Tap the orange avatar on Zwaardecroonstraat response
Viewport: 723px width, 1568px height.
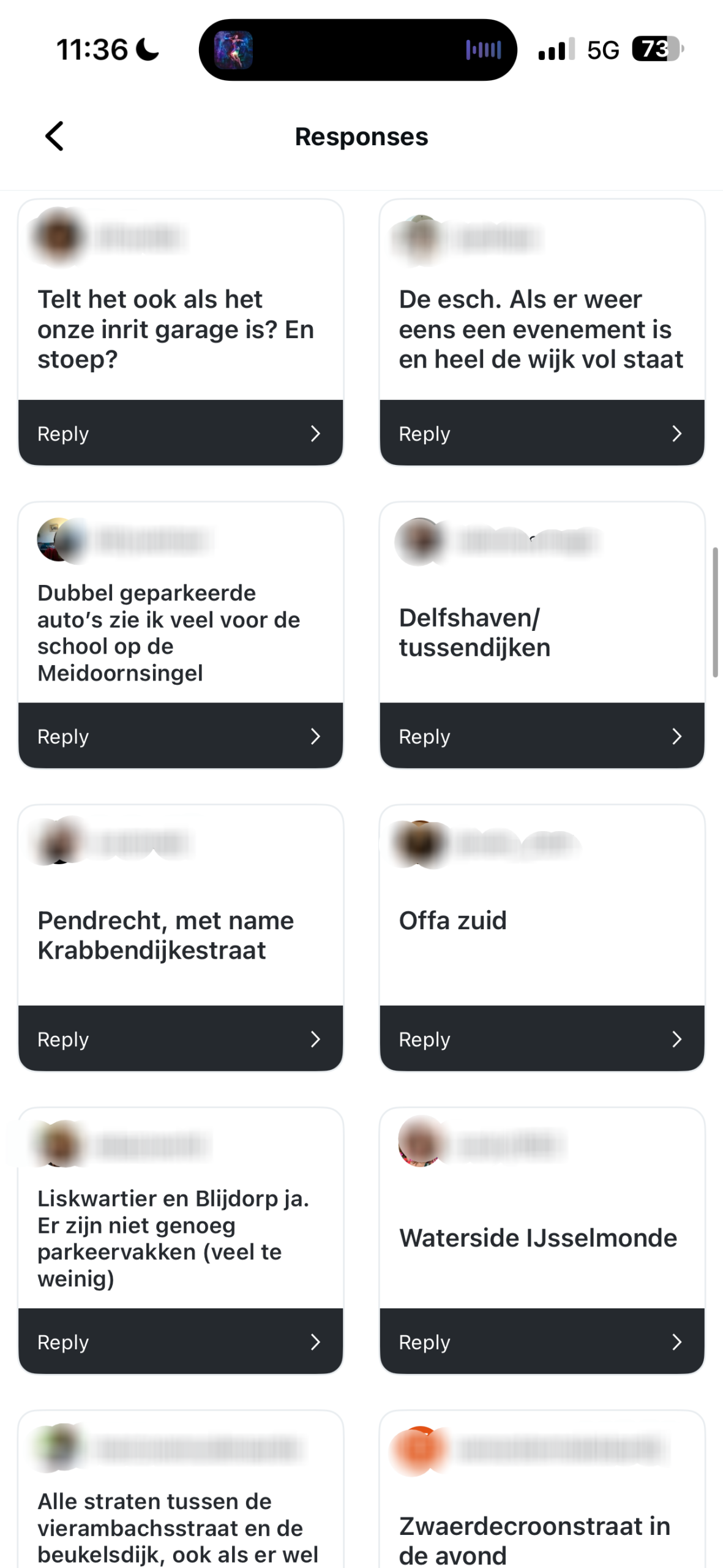(421, 1449)
